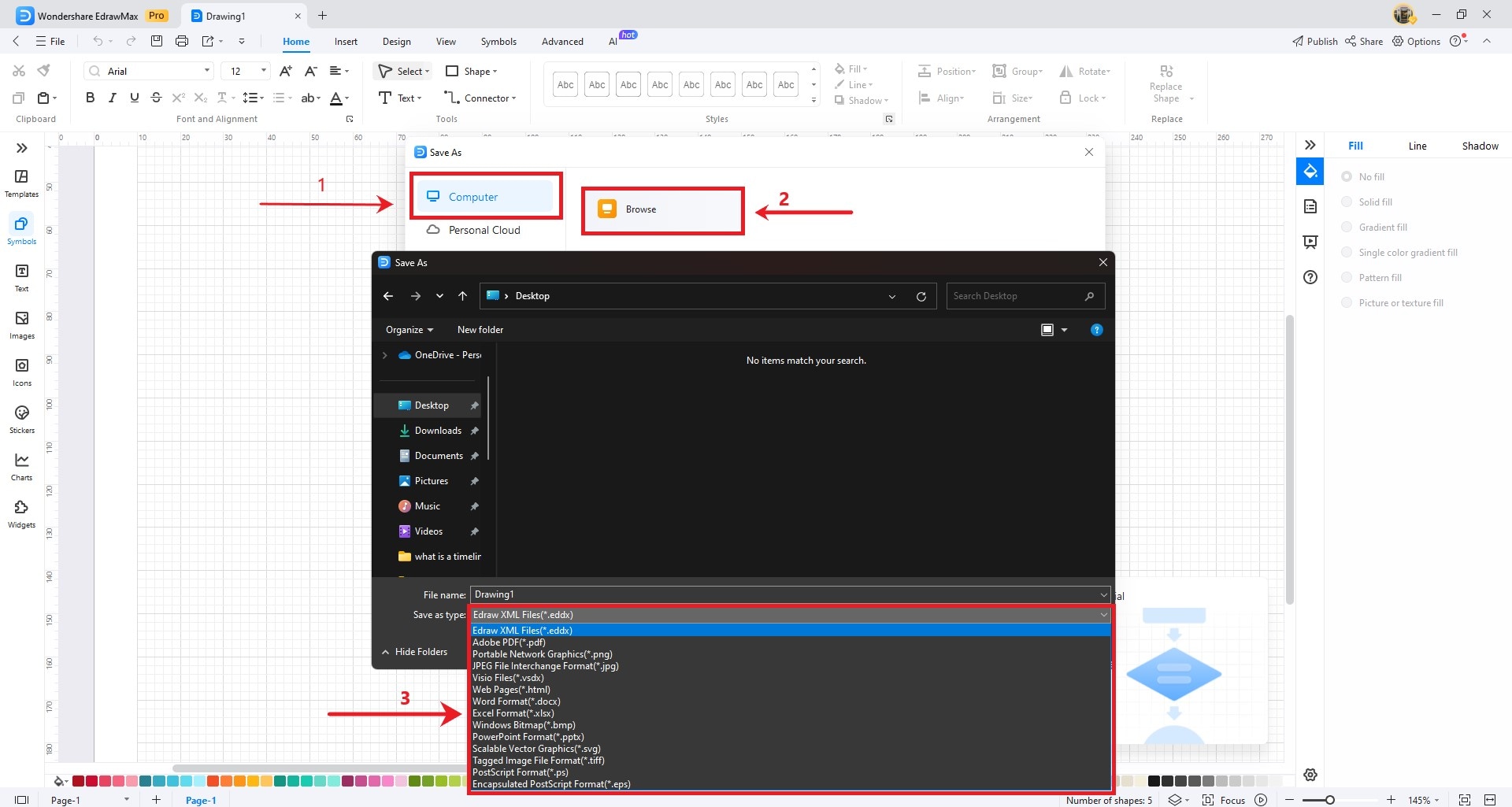Open the Stickers sidebar panel

pos(21,419)
